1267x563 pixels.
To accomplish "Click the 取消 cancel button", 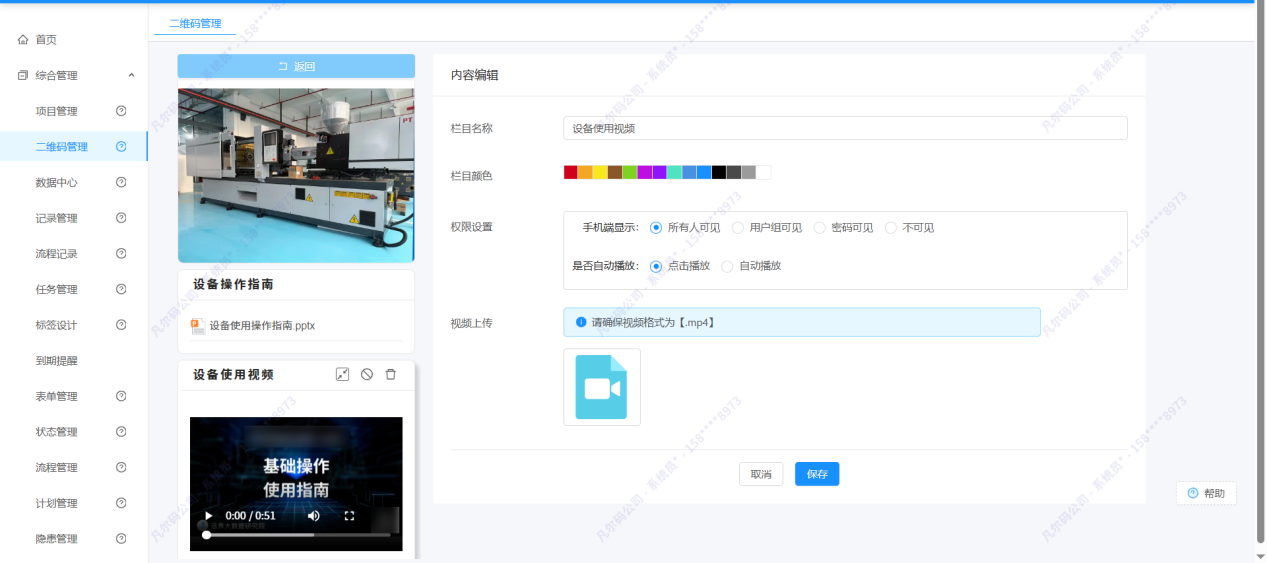I will point(761,474).
